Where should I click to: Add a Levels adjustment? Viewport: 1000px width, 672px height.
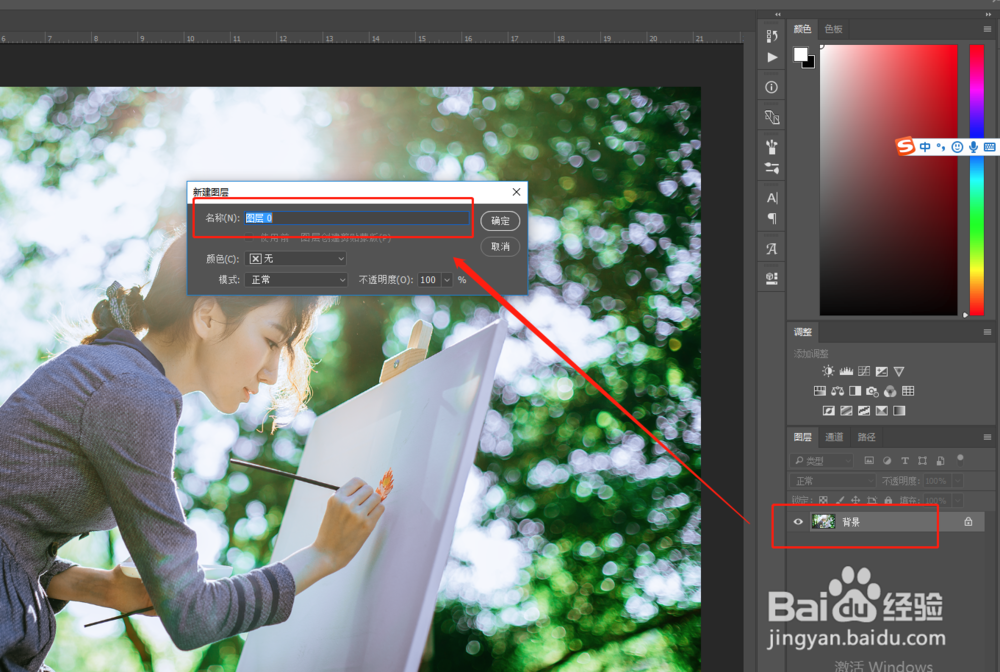(x=846, y=371)
